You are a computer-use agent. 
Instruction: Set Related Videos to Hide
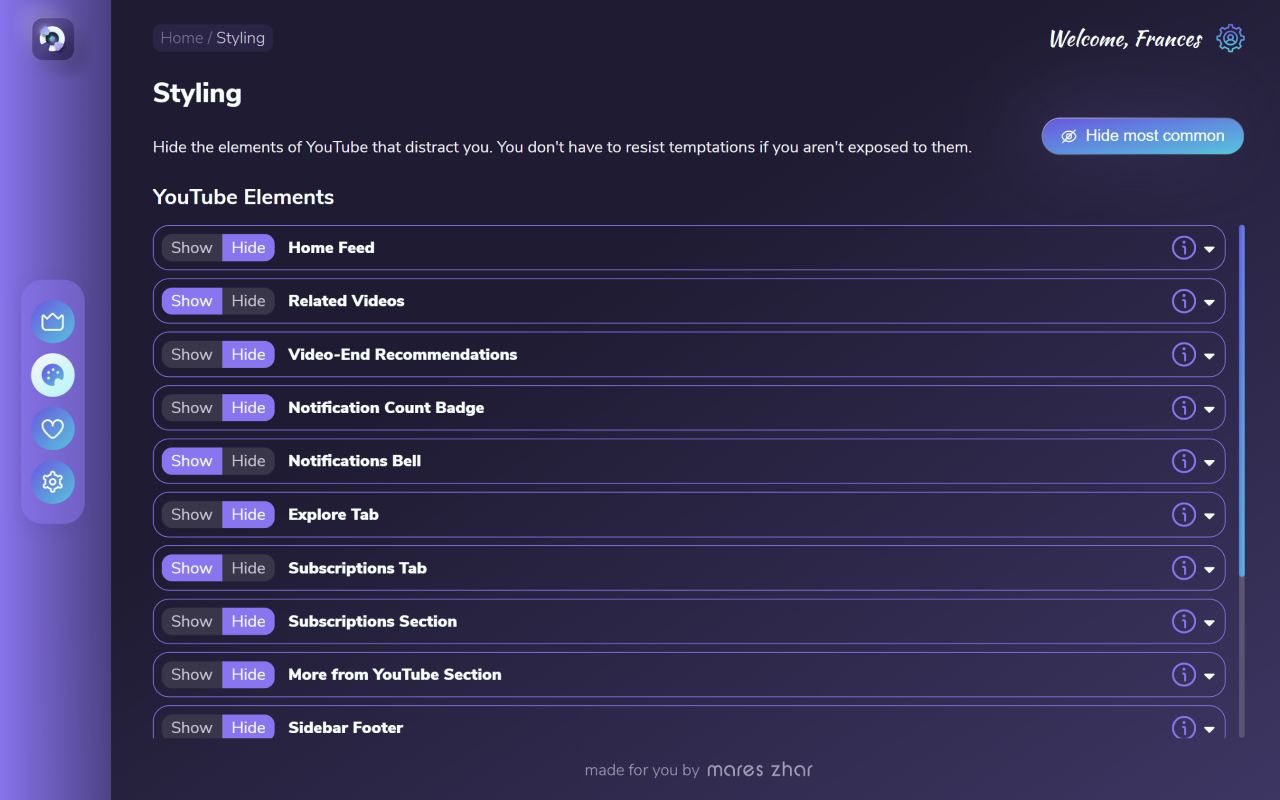coord(248,301)
